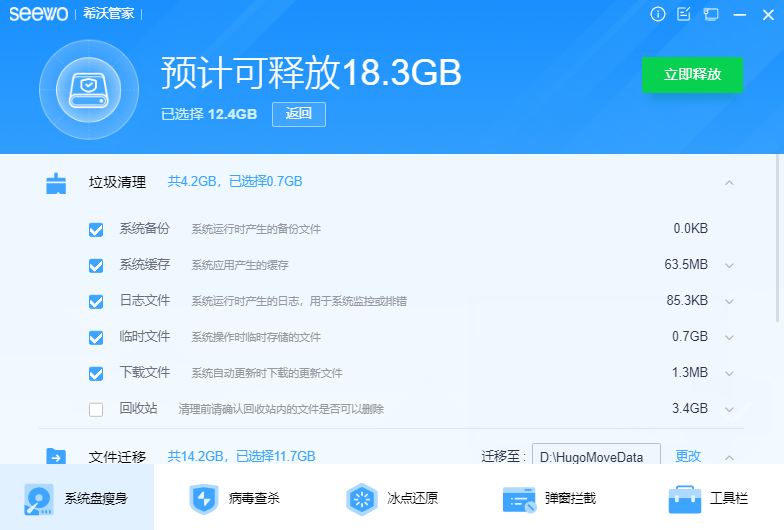Open the info icon in title bar
Viewport: 784px width, 530px height.
pyautogui.click(x=658, y=14)
